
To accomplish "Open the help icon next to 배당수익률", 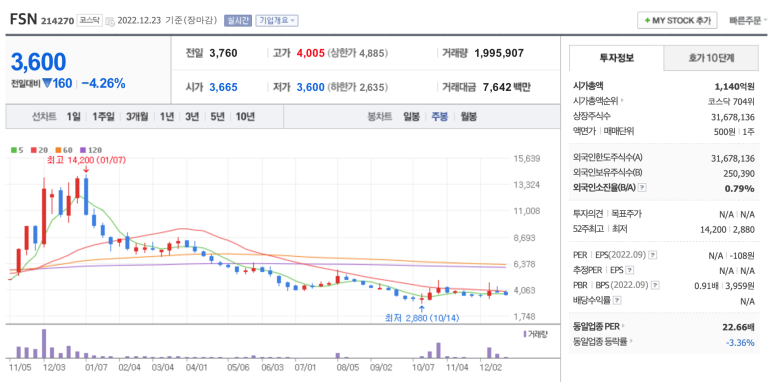I will (x=617, y=300).
